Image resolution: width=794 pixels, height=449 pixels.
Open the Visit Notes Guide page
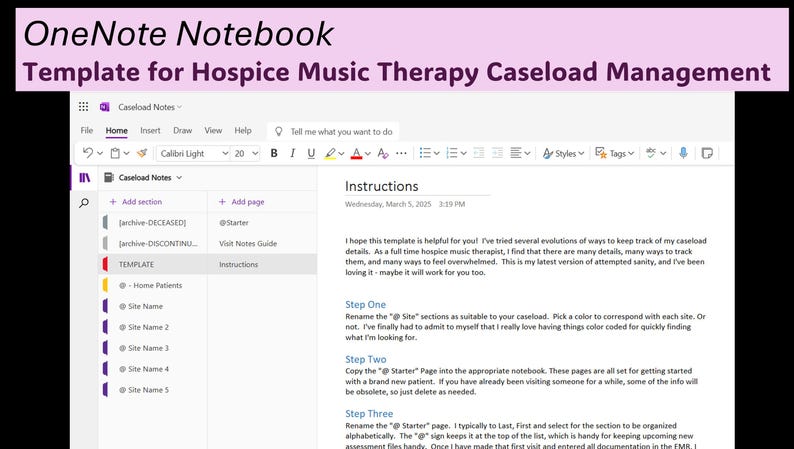point(262,243)
